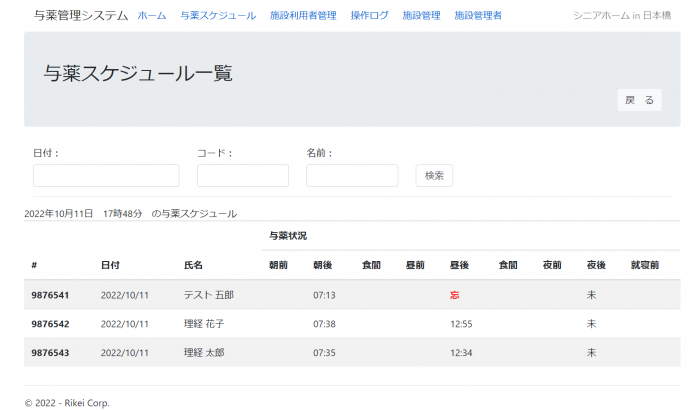Open 施設利用者管理 page
700x410 pixels.
[303, 16]
